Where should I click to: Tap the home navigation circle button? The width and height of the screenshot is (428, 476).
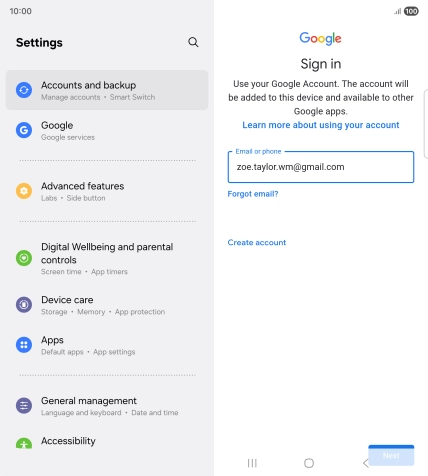[309, 463]
